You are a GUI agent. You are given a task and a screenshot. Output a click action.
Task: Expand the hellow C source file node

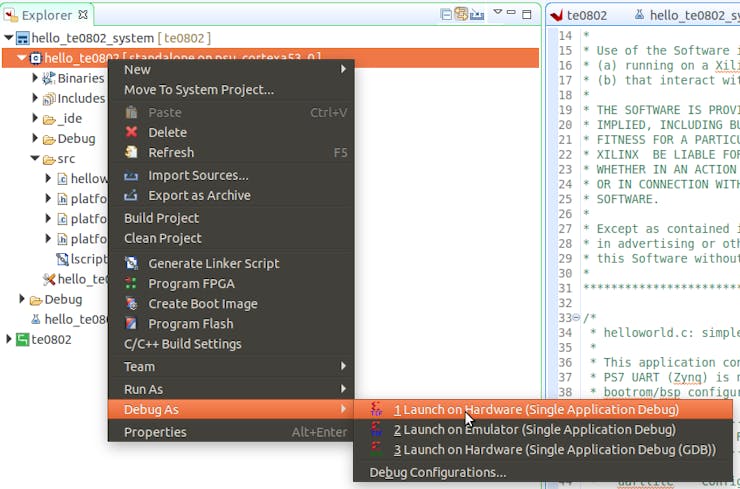(48, 178)
